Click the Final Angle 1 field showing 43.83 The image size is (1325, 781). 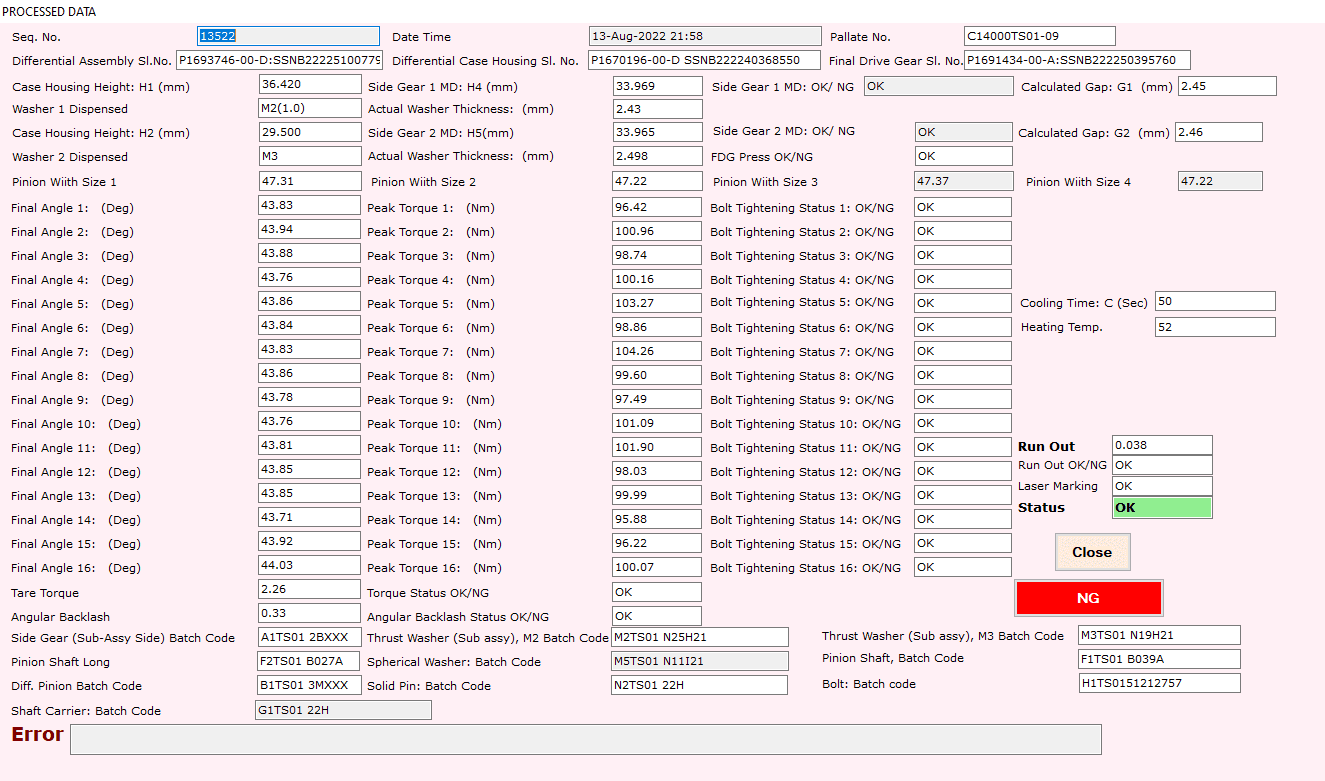click(309, 205)
